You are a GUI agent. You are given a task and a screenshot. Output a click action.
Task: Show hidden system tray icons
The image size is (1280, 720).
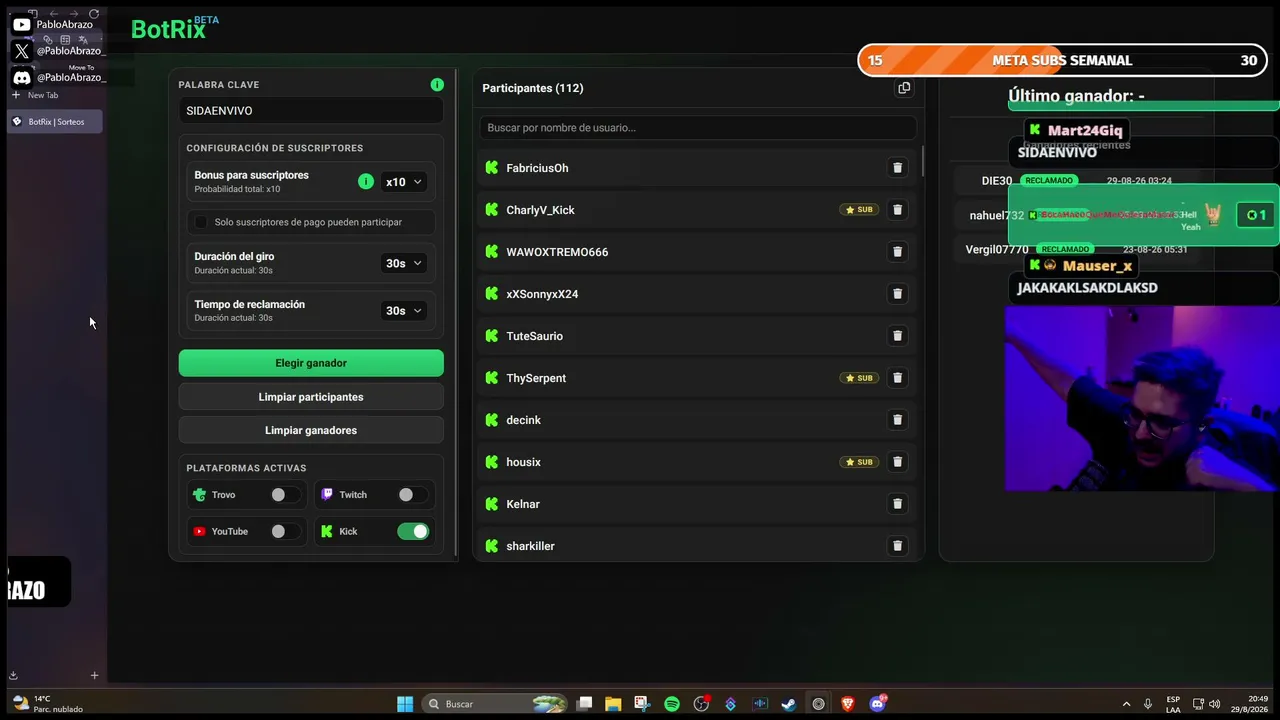click(x=1126, y=704)
